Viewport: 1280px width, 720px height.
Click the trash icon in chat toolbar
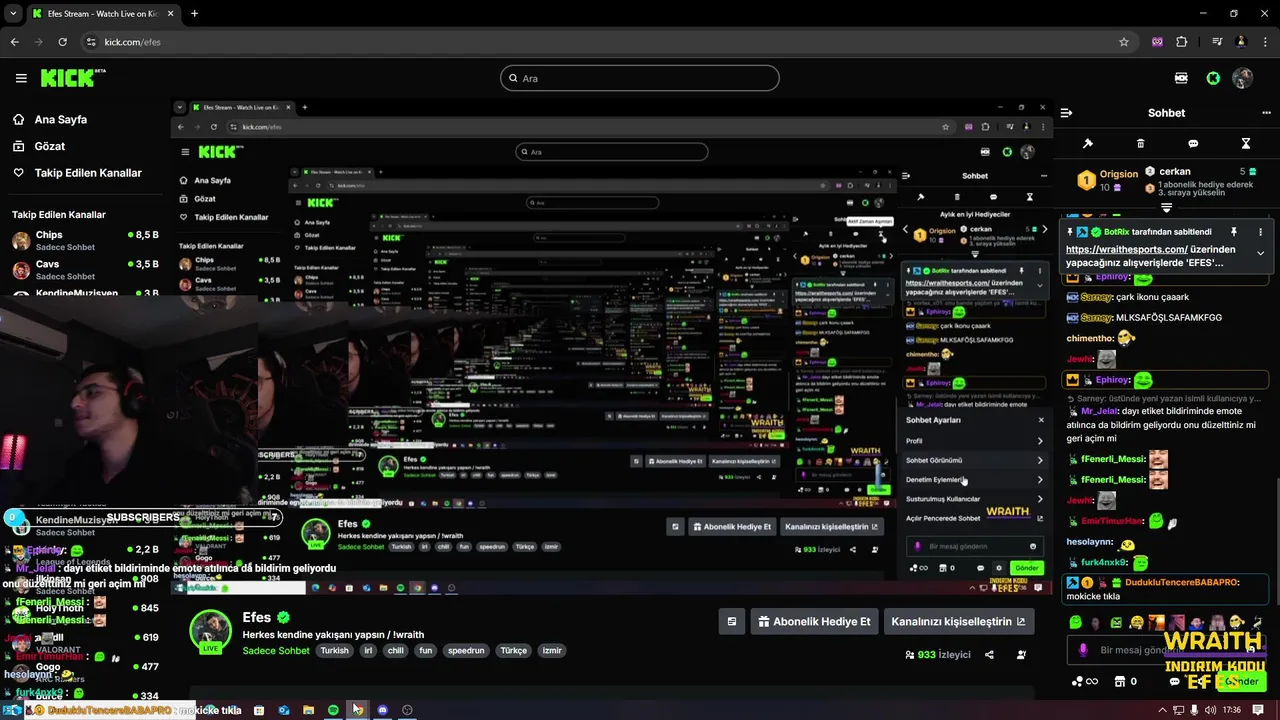pos(1141,144)
